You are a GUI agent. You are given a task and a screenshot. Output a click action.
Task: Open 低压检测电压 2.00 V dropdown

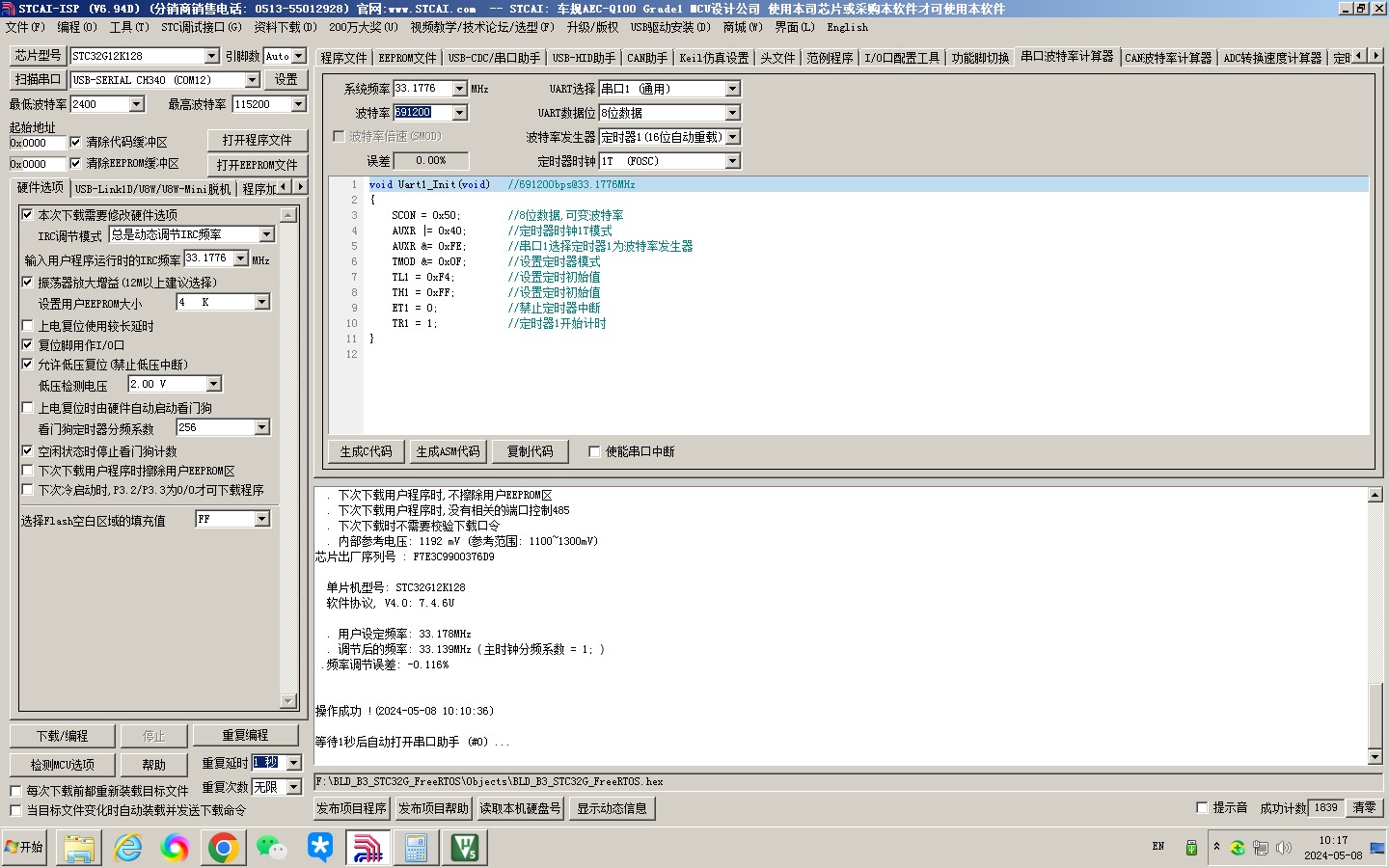(x=213, y=384)
